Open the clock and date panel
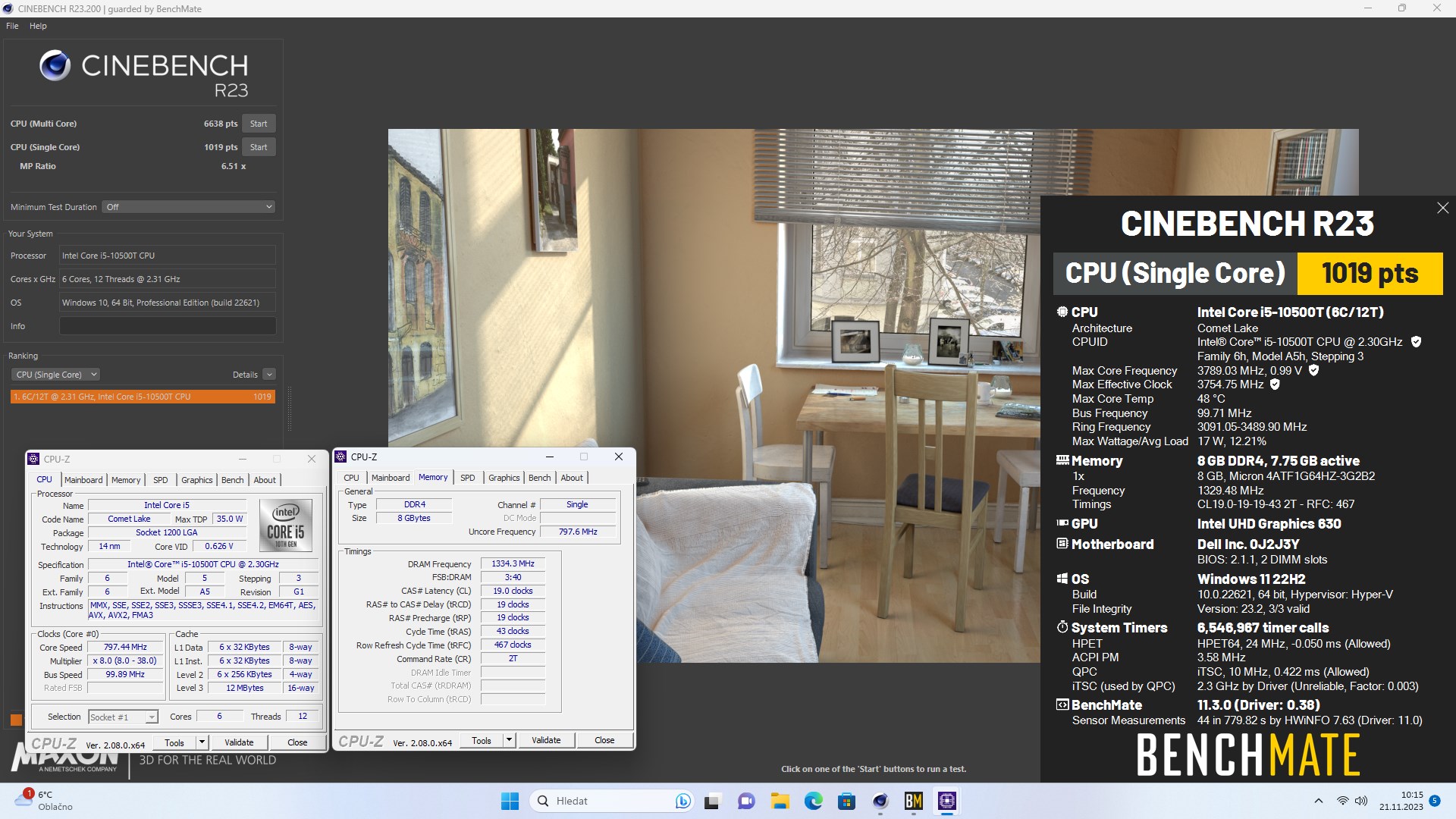 (1401, 801)
